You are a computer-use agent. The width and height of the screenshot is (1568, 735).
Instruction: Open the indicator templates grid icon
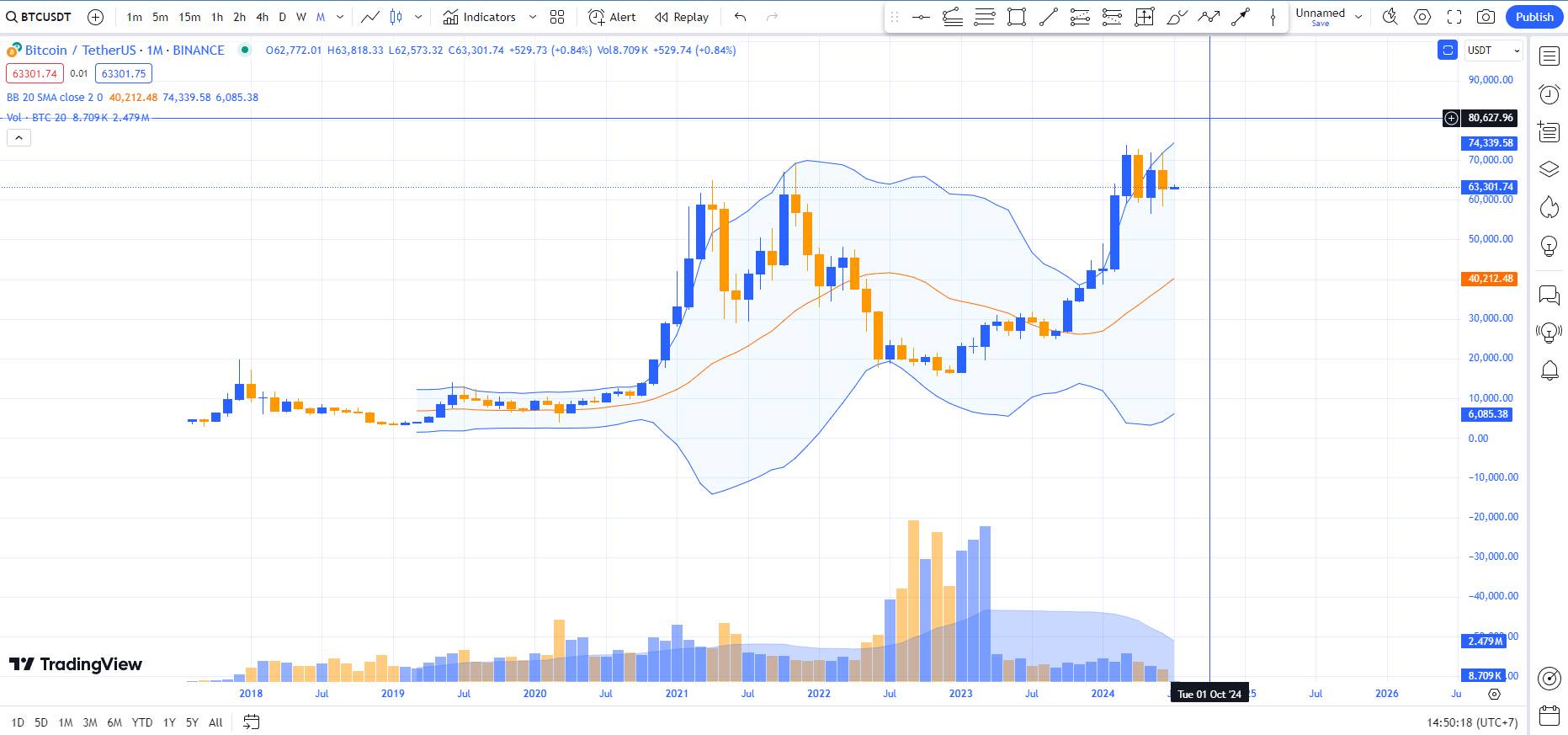(x=557, y=17)
